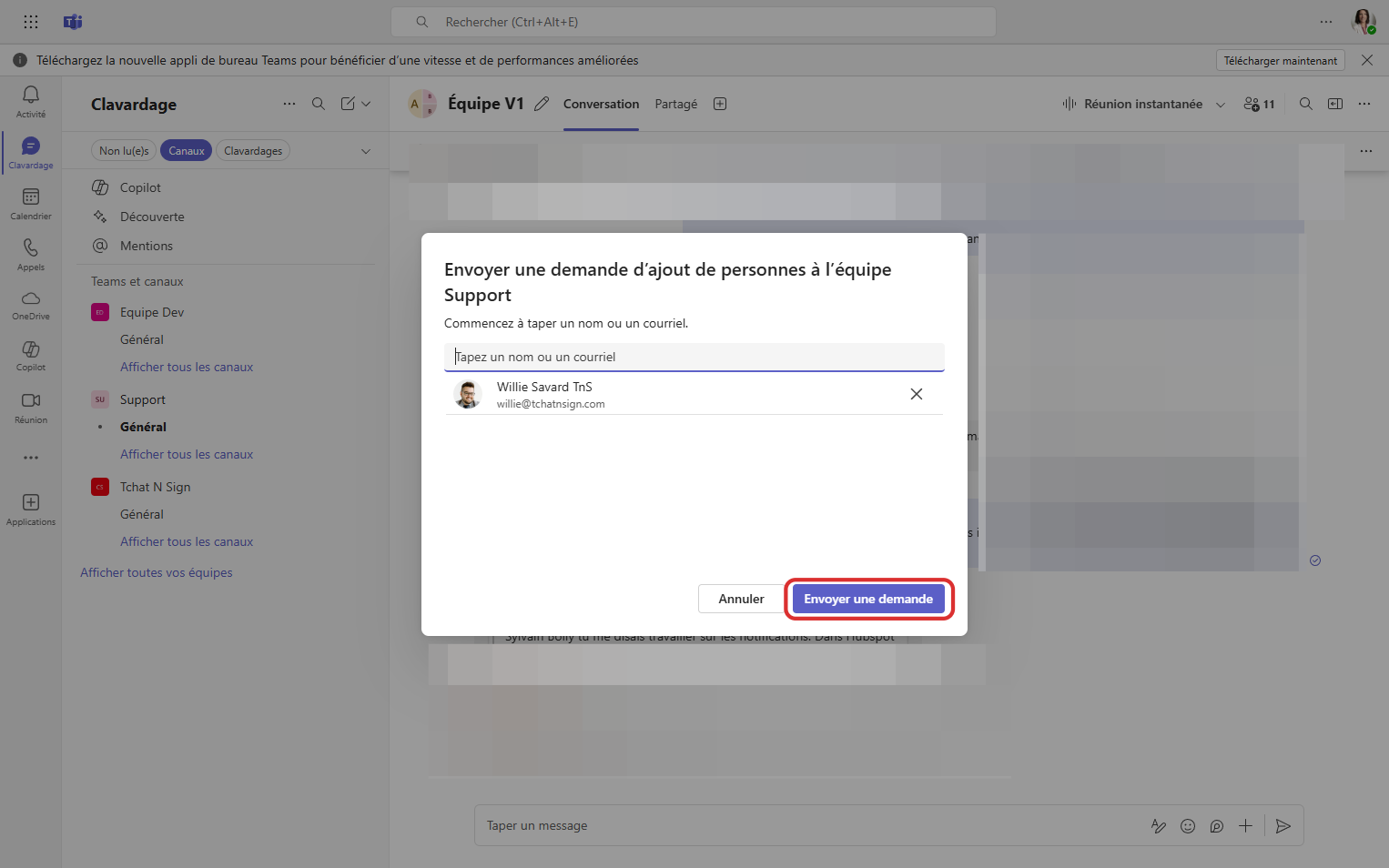Toggle the Canaux filter
Screen dimensions: 1389x868
pos(187,151)
